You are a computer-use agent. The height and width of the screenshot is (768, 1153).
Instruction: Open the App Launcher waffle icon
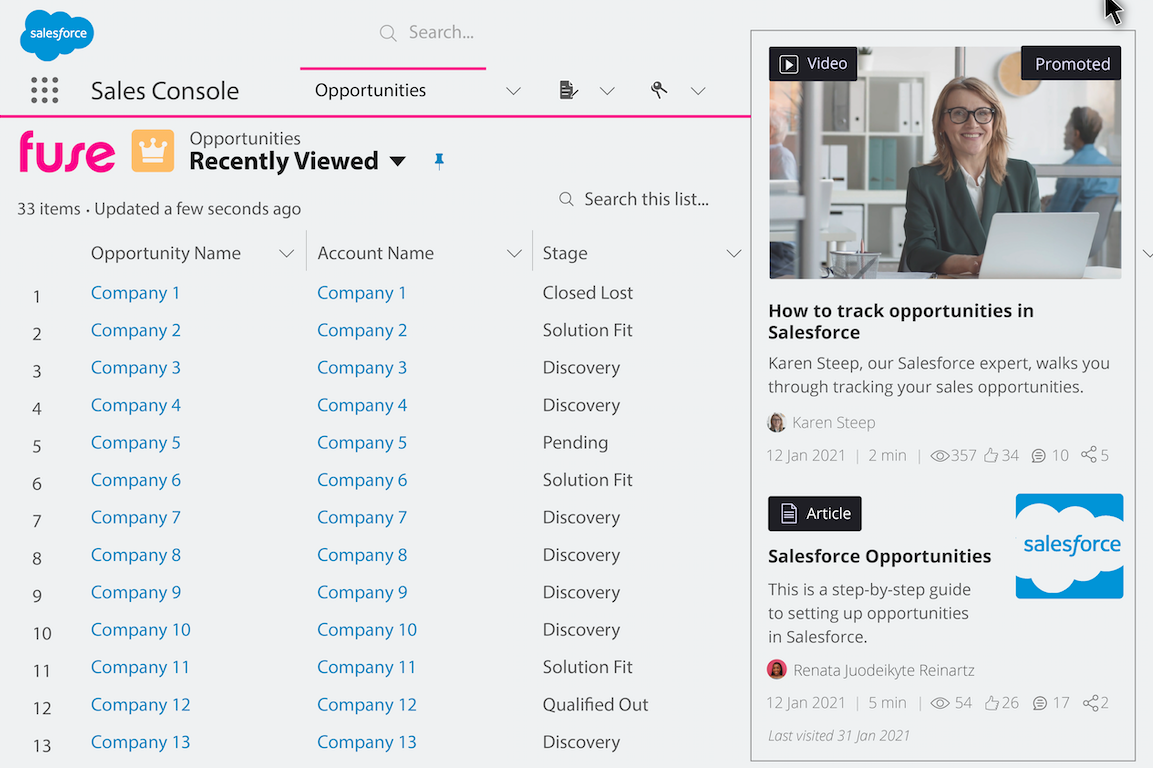coord(44,89)
